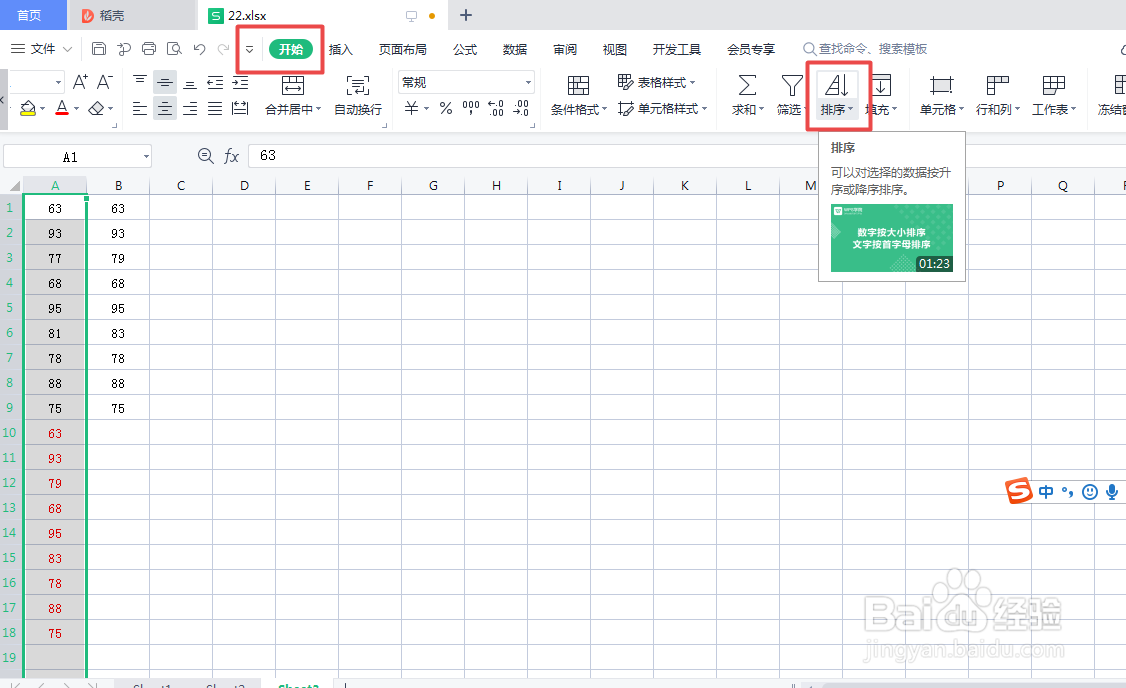Switch to the 数据 ribbon tab
Image resolution: width=1126 pixels, height=688 pixels.
pos(514,48)
